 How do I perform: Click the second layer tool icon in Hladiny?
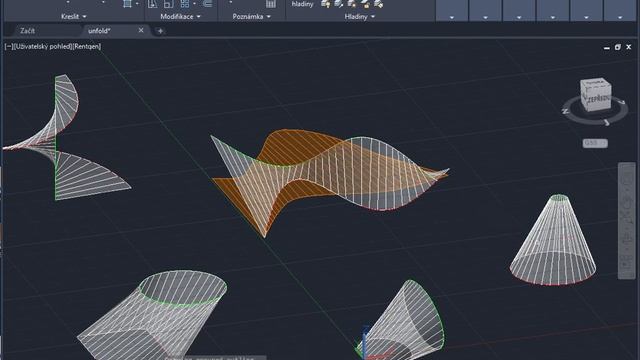point(339,4)
